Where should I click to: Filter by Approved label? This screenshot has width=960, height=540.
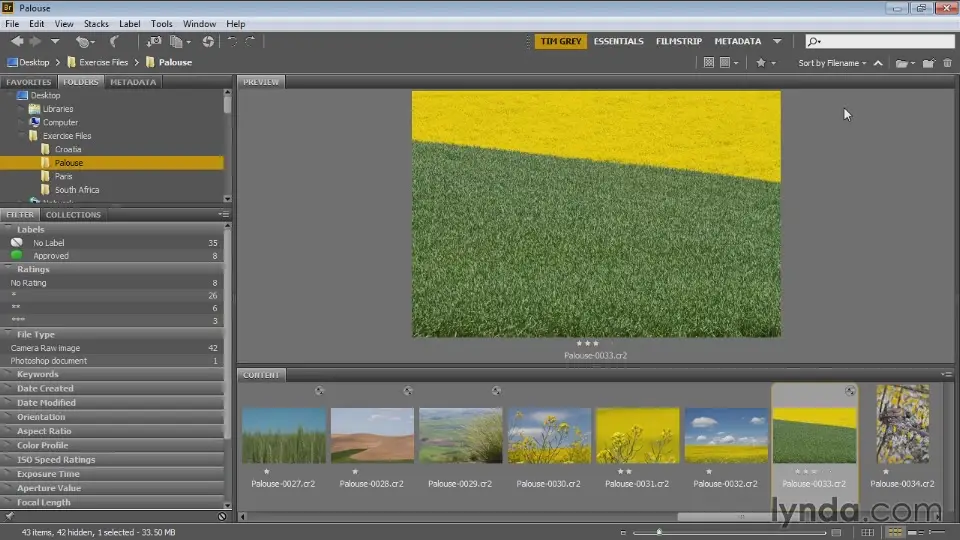[51, 256]
